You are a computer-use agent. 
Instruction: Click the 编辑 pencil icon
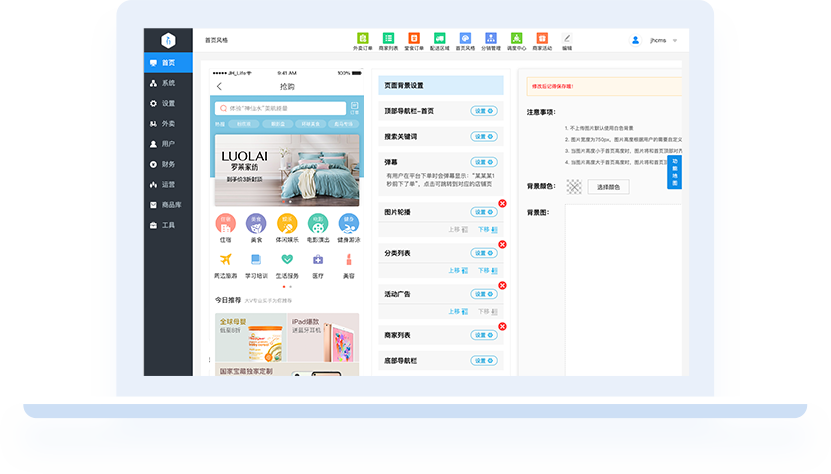point(567,40)
